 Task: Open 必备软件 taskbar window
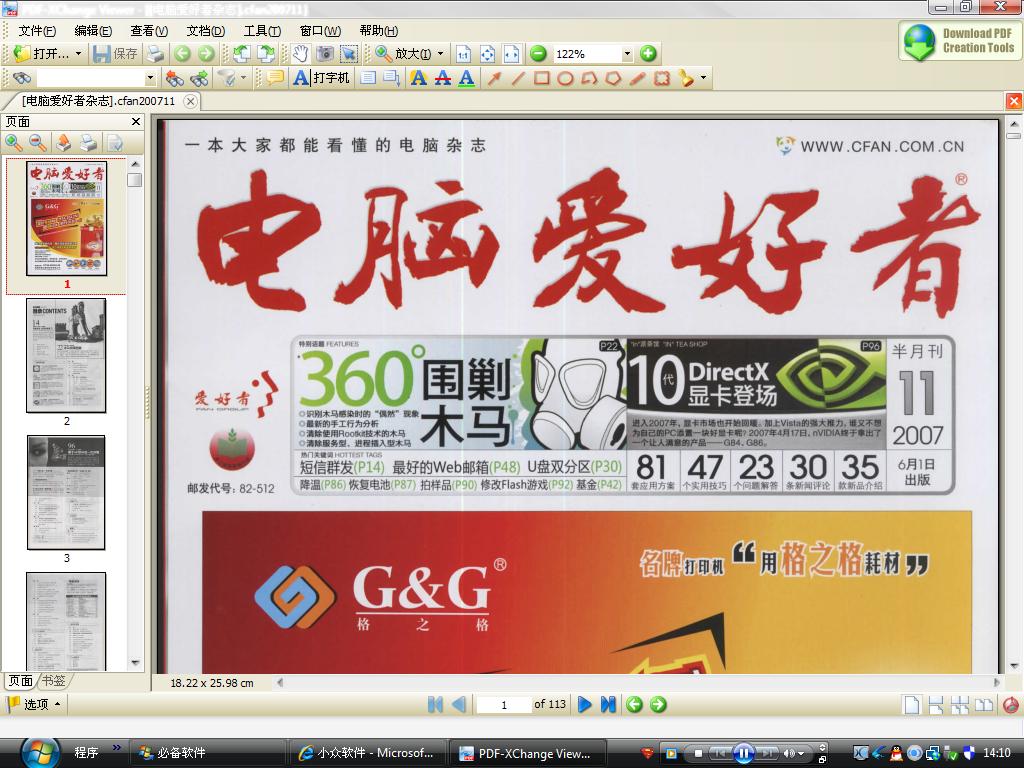[x=208, y=753]
